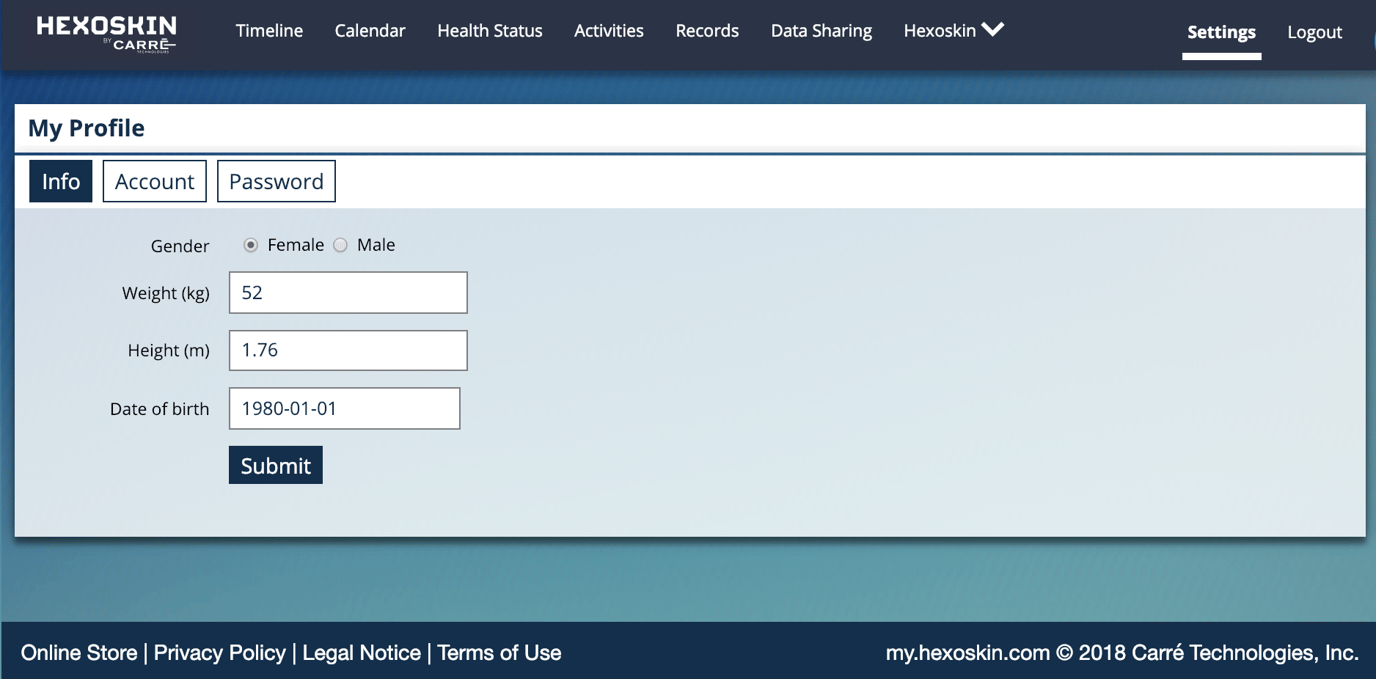Screen dimensions: 1376x679
Task: Click the Settings navigation link
Action: [1221, 32]
